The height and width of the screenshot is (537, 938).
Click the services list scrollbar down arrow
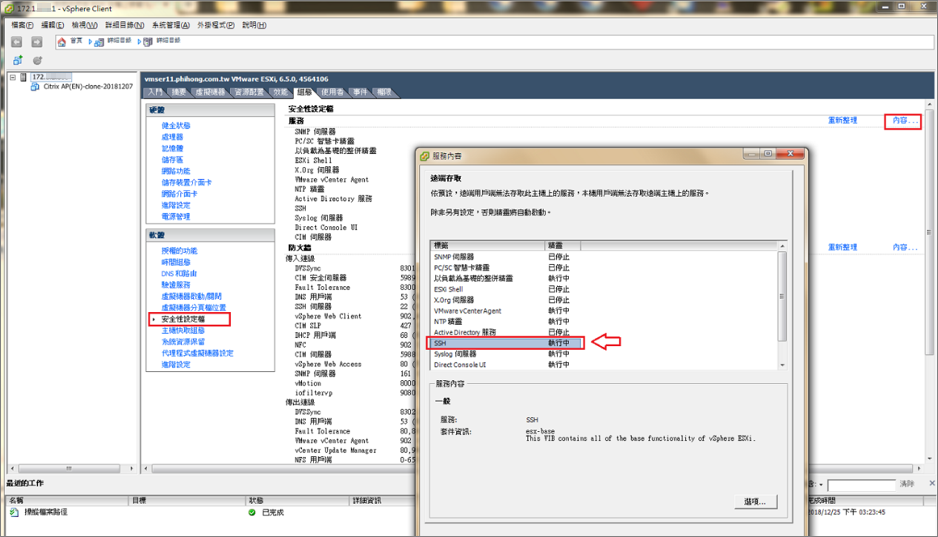pos(782,365)
